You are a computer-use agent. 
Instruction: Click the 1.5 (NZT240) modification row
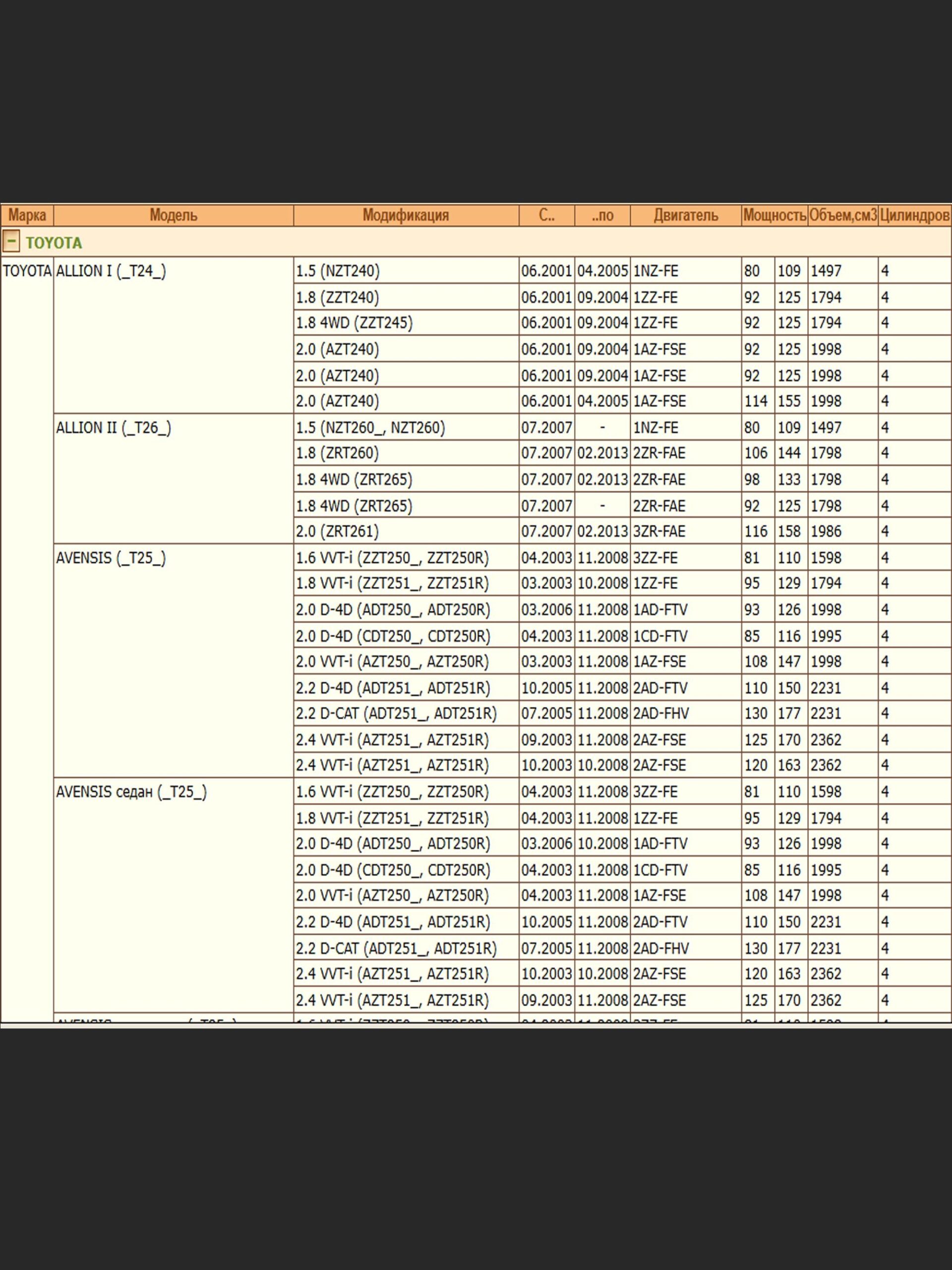pos(338,271)
